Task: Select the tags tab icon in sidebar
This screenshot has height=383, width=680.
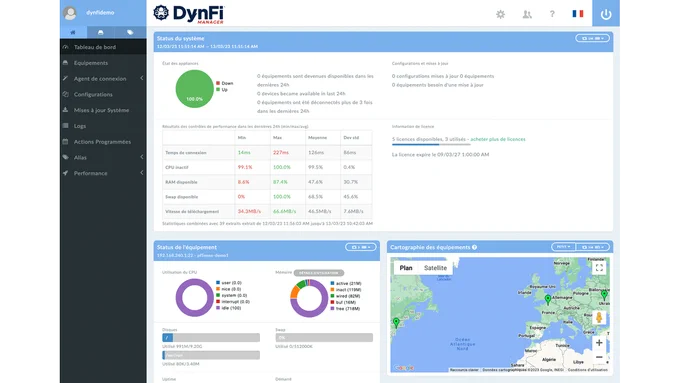Action: tap(130, 33)
